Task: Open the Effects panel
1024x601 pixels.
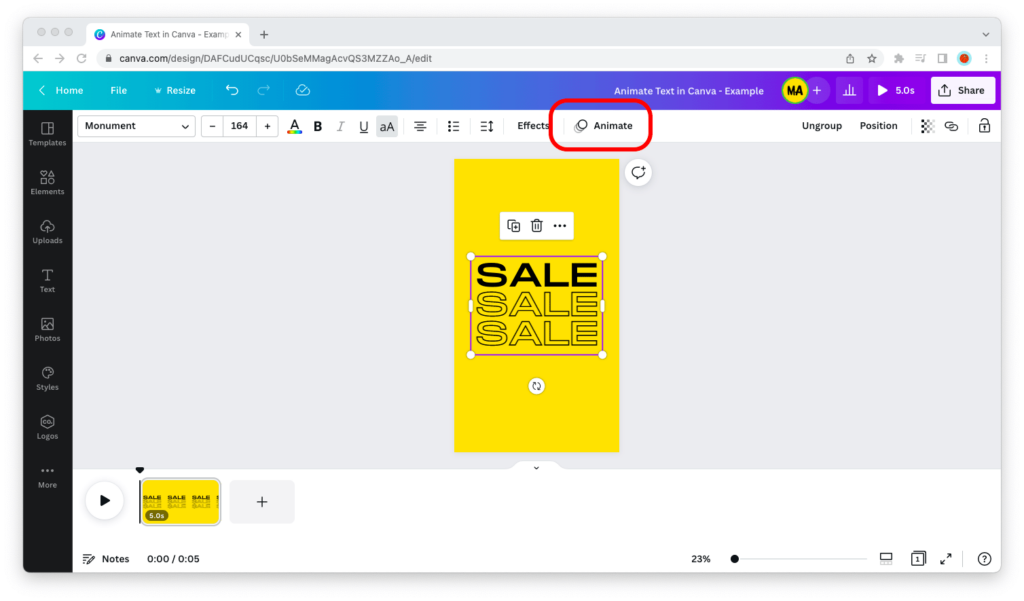Action: coord(533,125)
